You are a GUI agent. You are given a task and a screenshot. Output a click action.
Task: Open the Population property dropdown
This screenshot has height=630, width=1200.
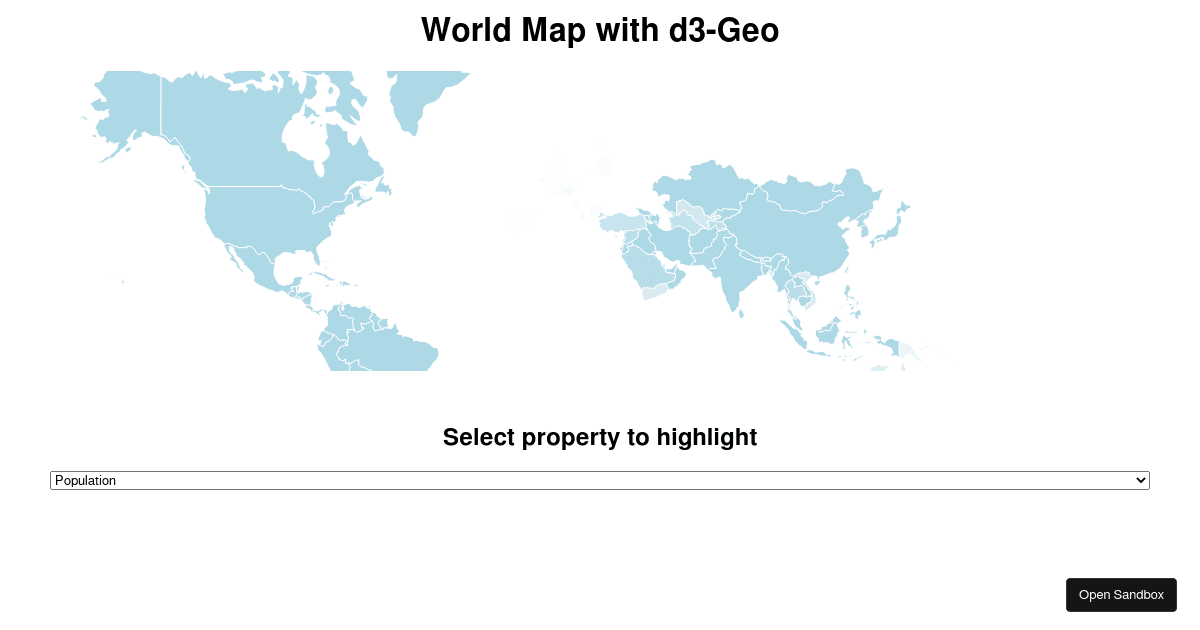pos(600,481)
